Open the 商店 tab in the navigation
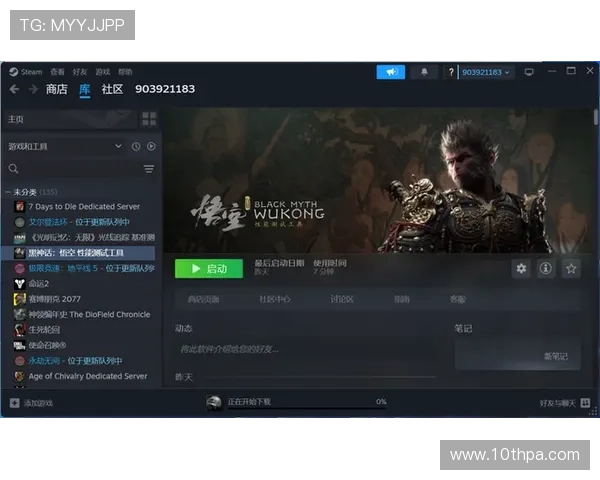Image resolution: width=600 pixels, height=480 pixels. point(56,89)
